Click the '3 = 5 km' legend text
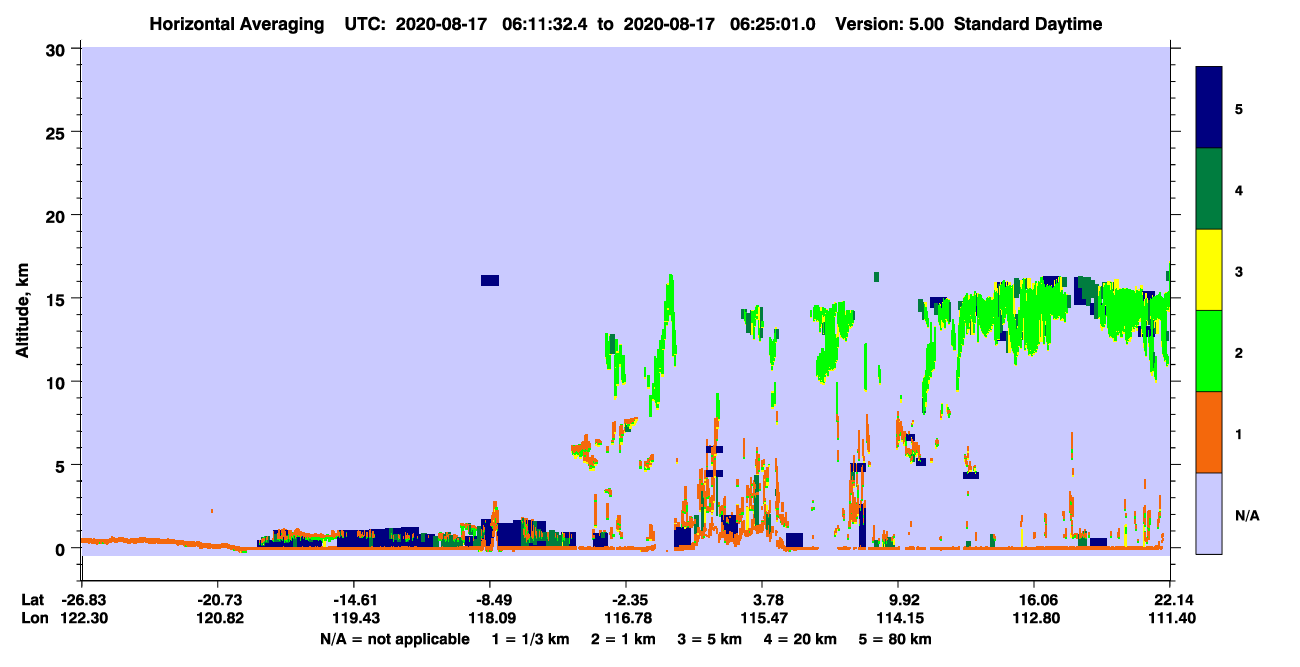1300x667 pixels. point(710,639)
